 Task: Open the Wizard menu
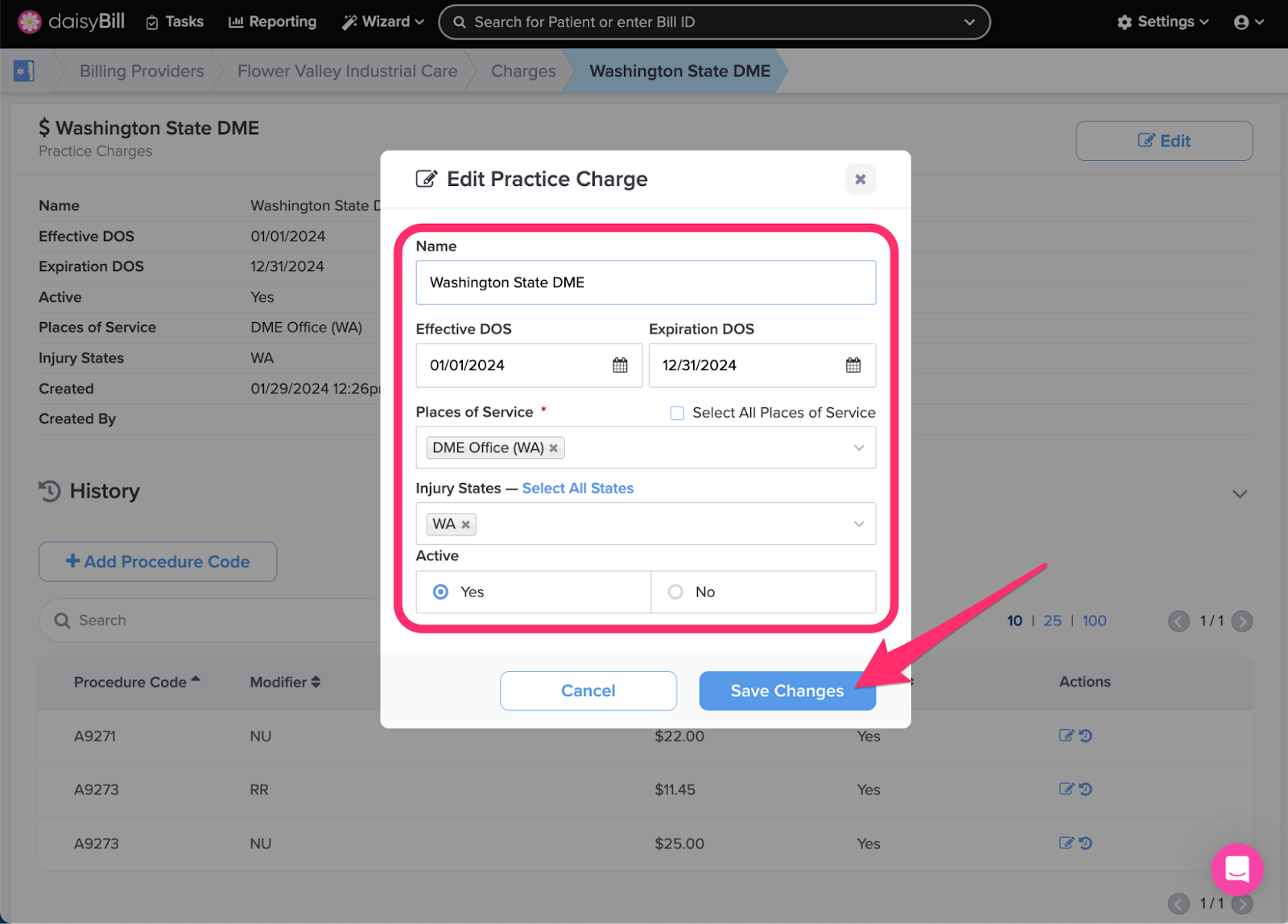383,22
